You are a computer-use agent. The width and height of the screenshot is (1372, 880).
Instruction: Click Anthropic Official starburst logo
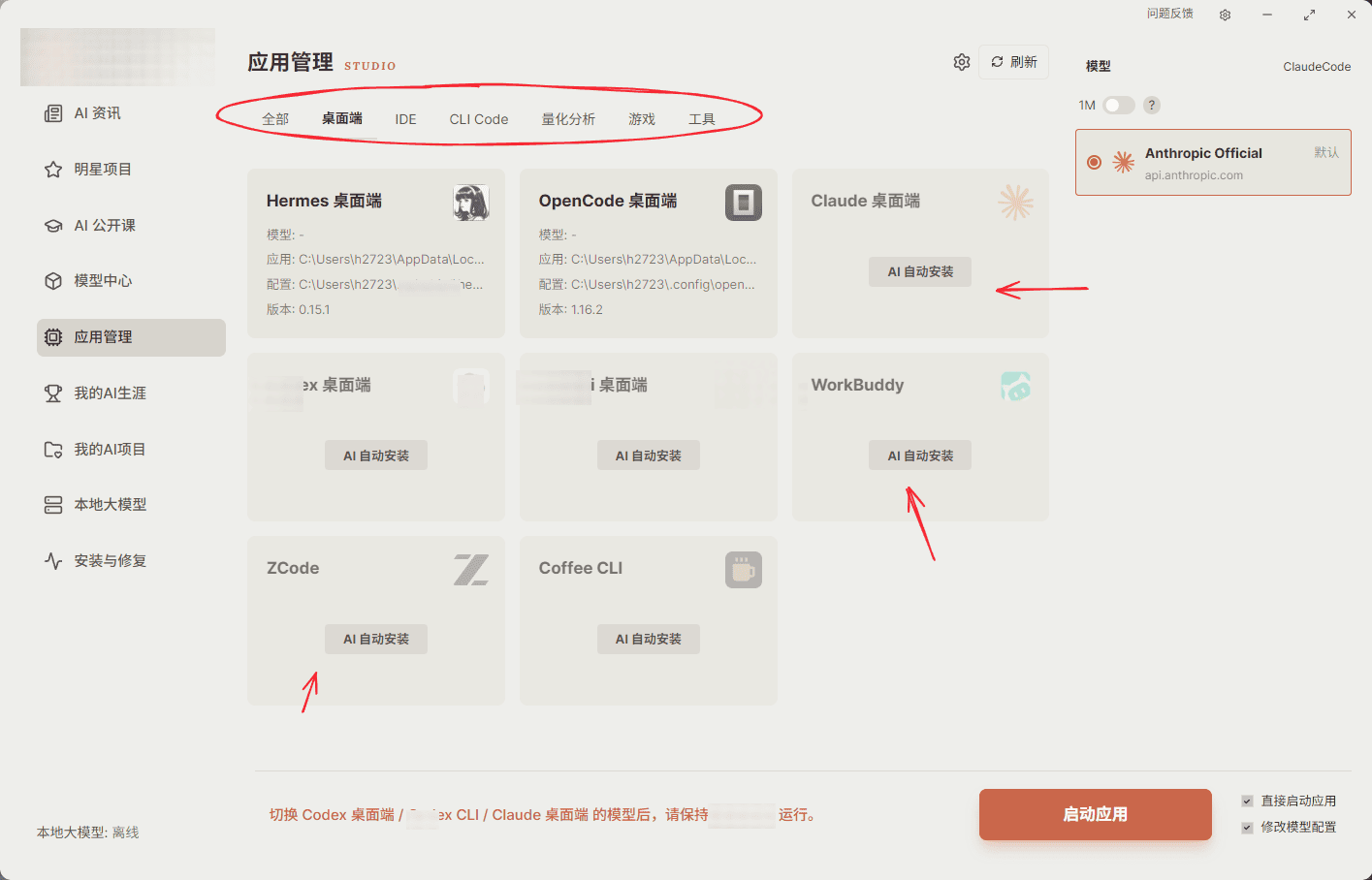point(1124,163)
